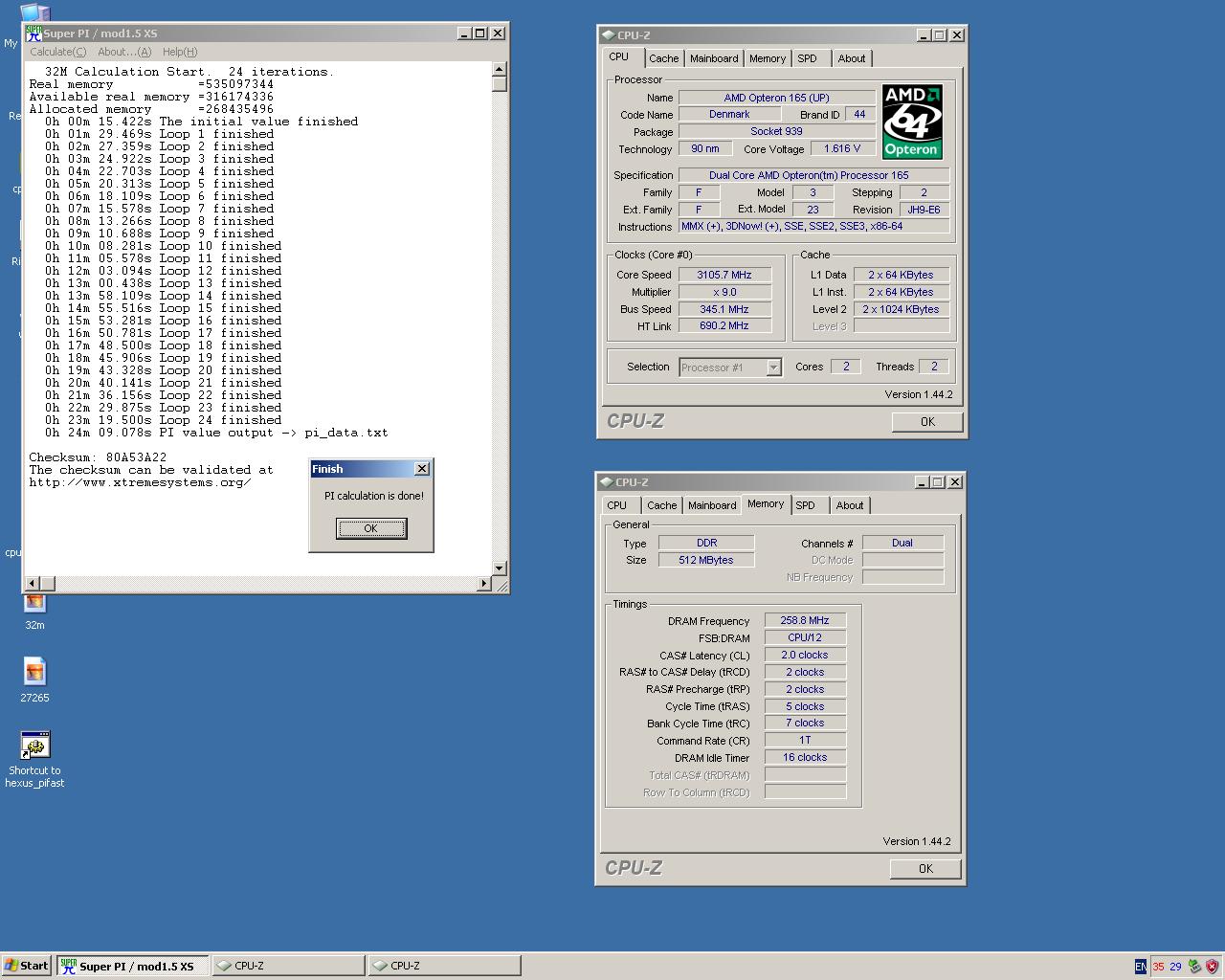
Task: Select Super PI taskbar button
Action: coord(133,966)
